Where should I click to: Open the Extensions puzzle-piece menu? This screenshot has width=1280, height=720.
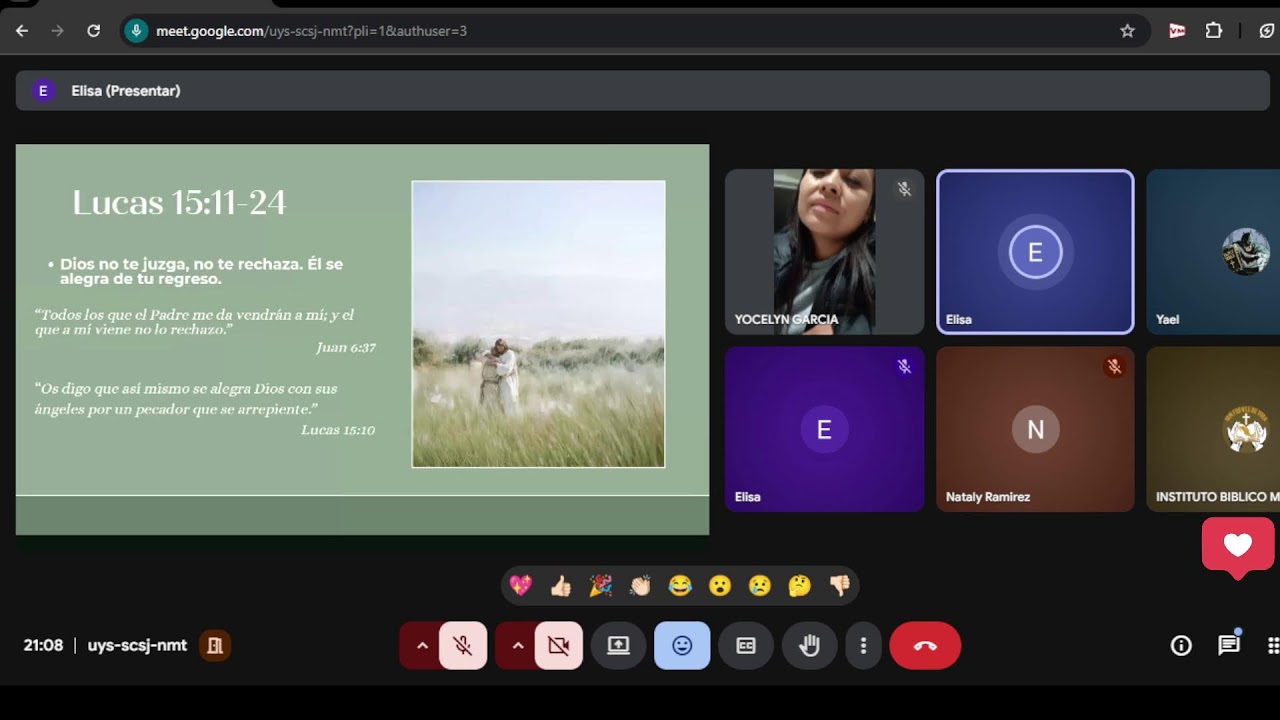[x=1214, y=31]
